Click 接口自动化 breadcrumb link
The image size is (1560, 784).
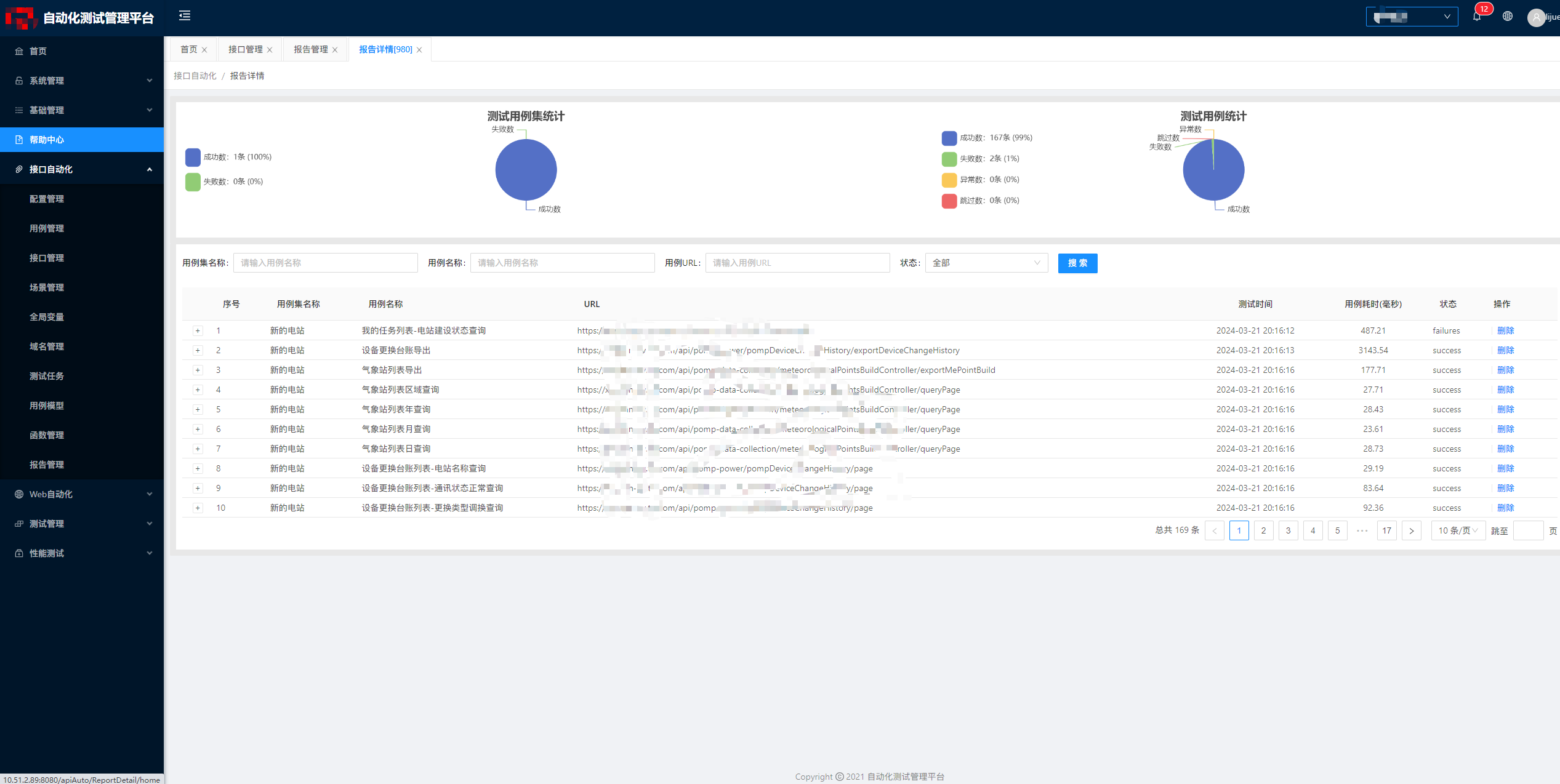(195, 76)
